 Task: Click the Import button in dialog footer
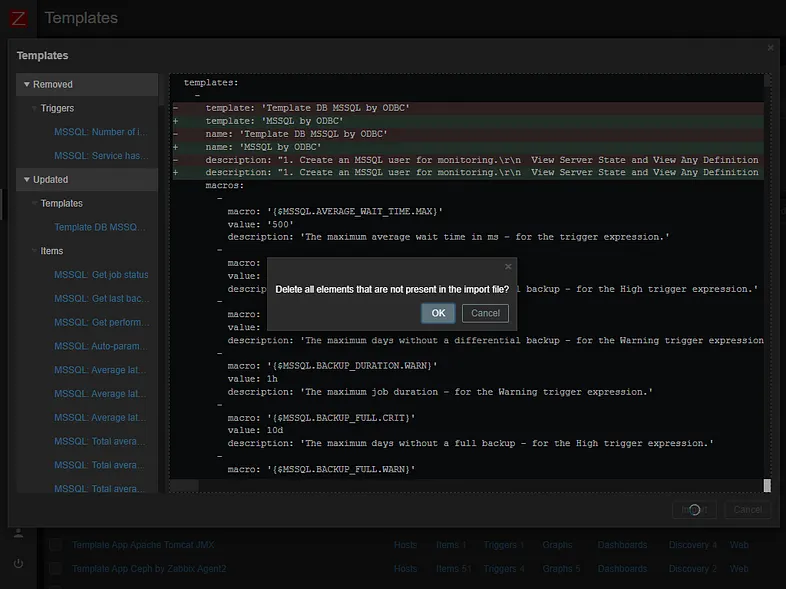pyautogui.click(x=694, y=510)
